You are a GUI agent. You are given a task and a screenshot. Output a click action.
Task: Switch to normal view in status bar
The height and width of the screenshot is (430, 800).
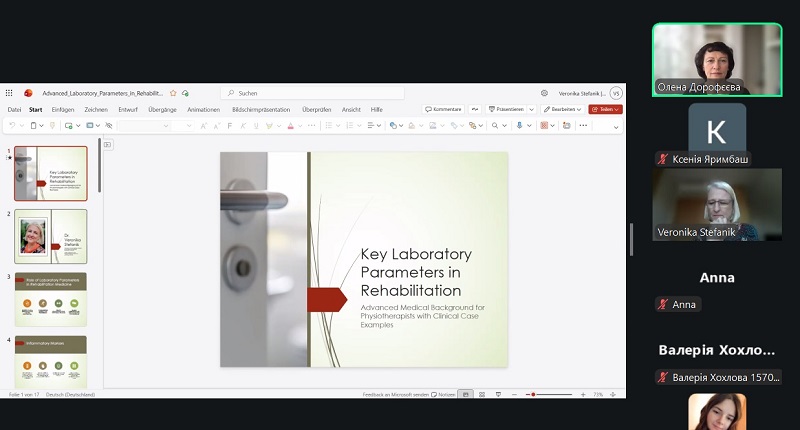(x=465, y=395)
